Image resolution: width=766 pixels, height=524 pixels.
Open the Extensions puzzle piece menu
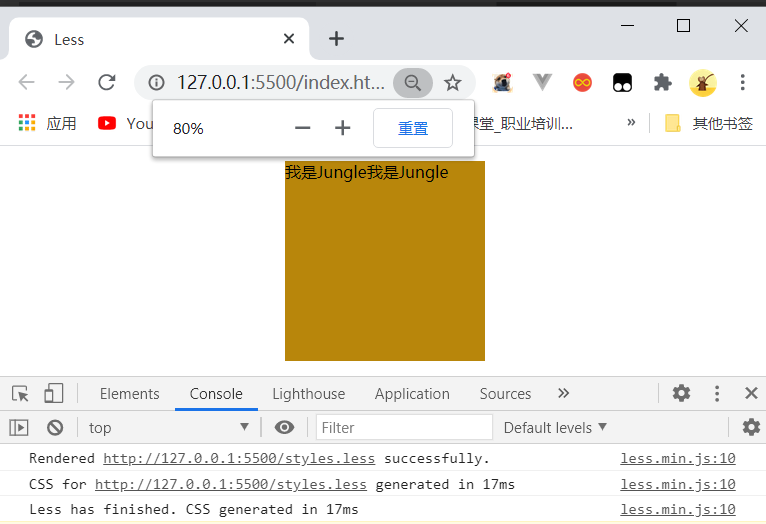pos(662,82)
